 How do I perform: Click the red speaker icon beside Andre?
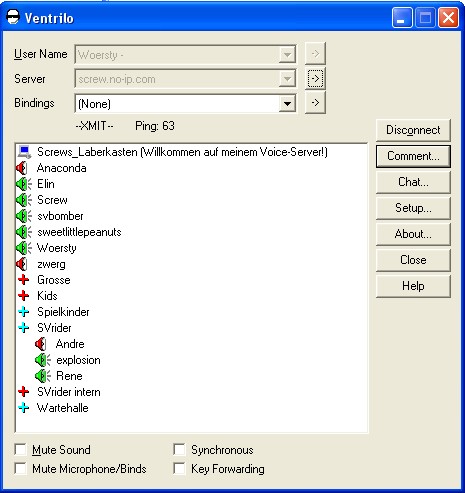pyautogui.click(x=41, y=344)
